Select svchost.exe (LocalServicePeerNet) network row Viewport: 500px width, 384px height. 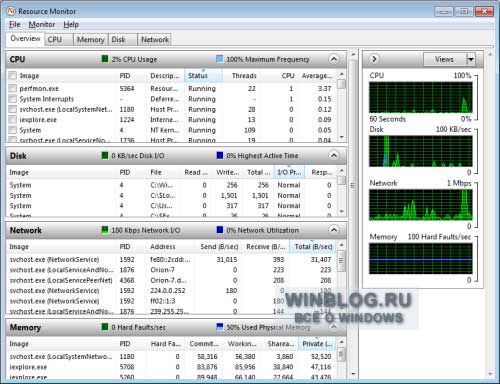[172, 280]
